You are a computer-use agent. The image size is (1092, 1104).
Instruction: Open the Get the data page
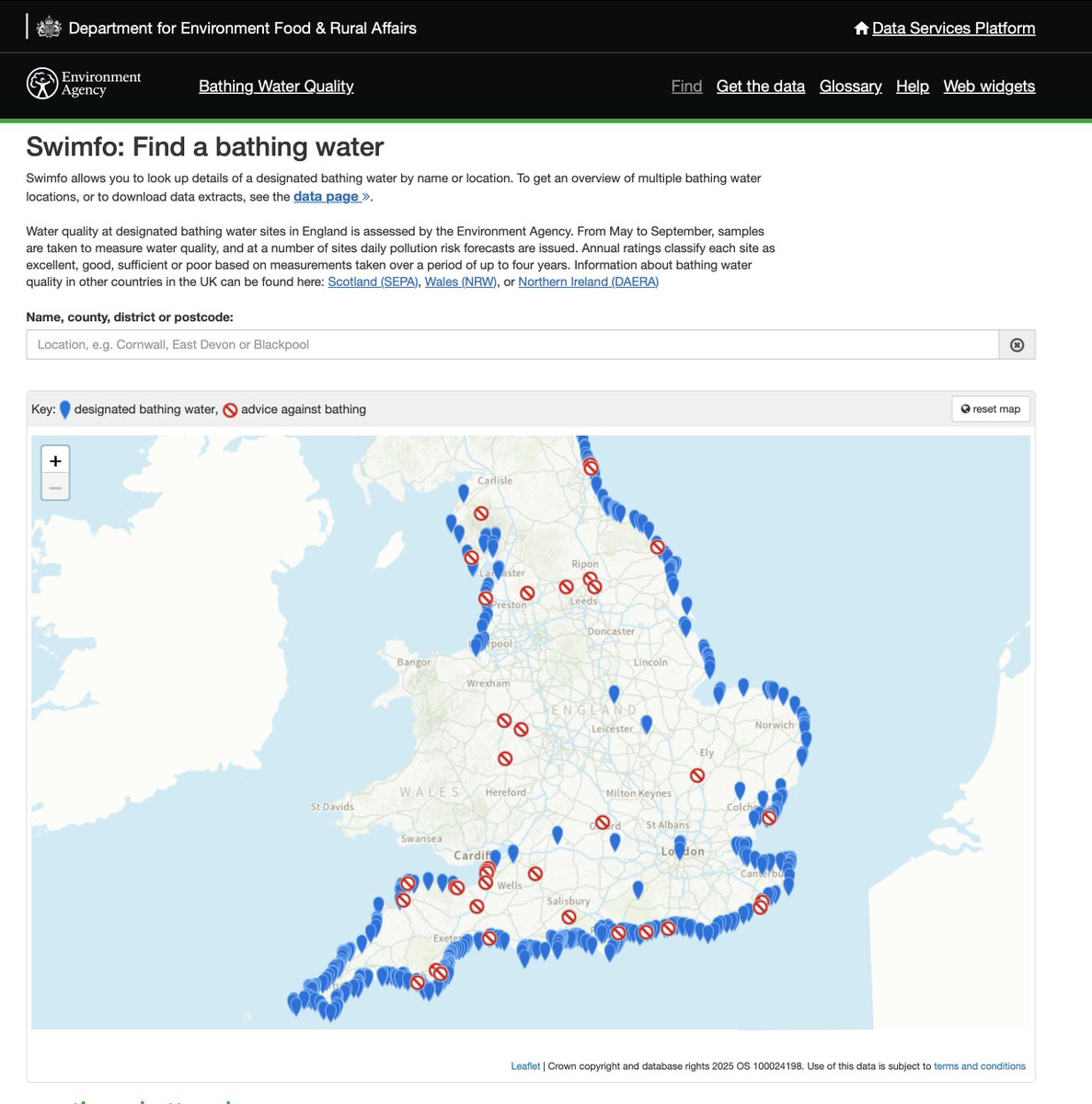(761, 86)
